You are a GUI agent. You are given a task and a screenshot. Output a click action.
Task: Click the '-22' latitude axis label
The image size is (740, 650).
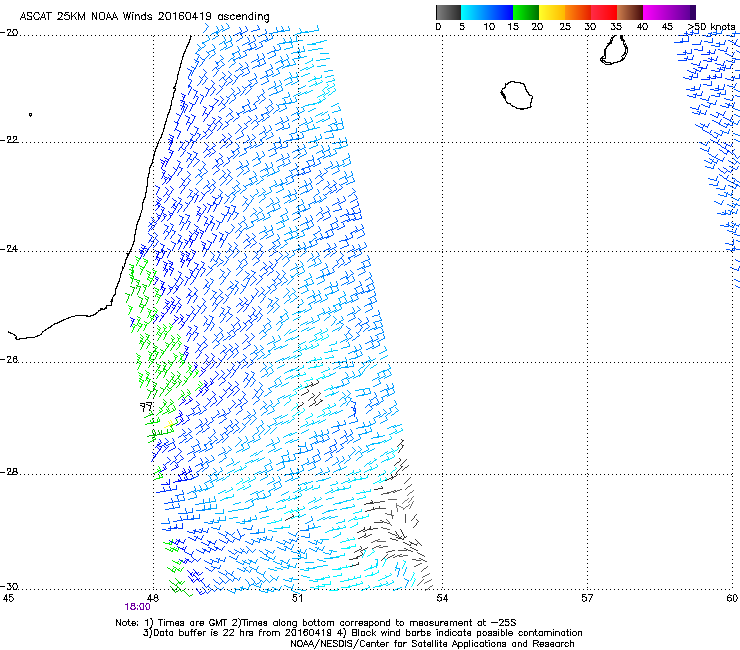pyautogui.click(x=9, y=140)
